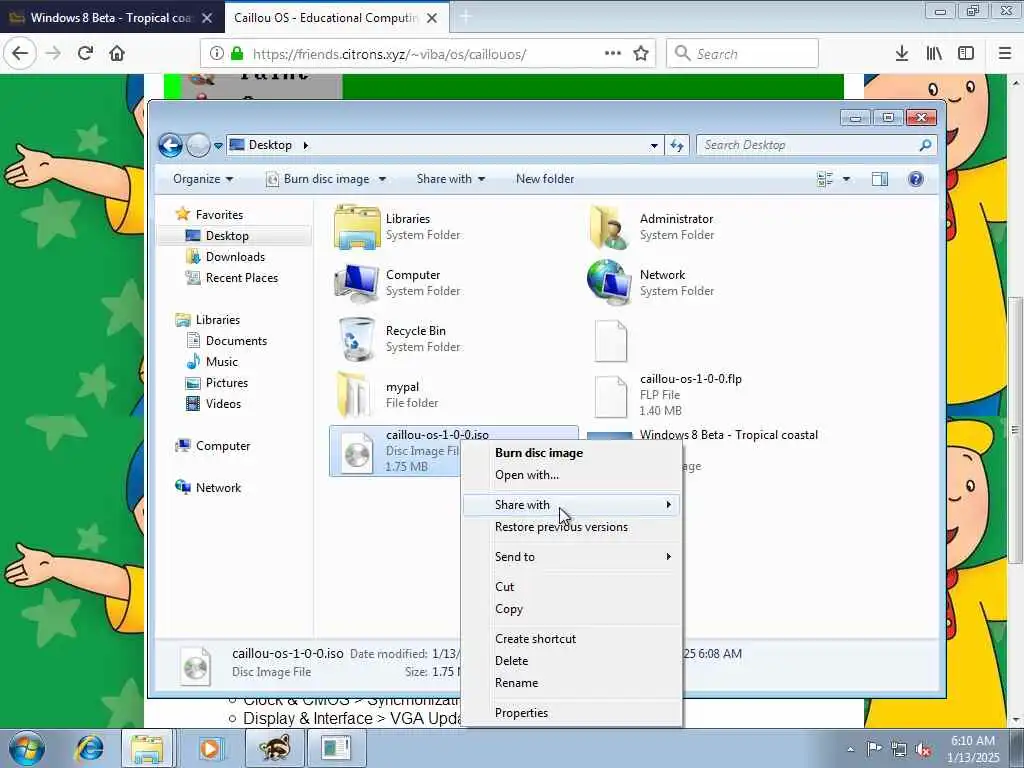Show site information icon in URL bar
This screenshot has height=768, width=1024.
pyautogui.click(x=216, y=54)
